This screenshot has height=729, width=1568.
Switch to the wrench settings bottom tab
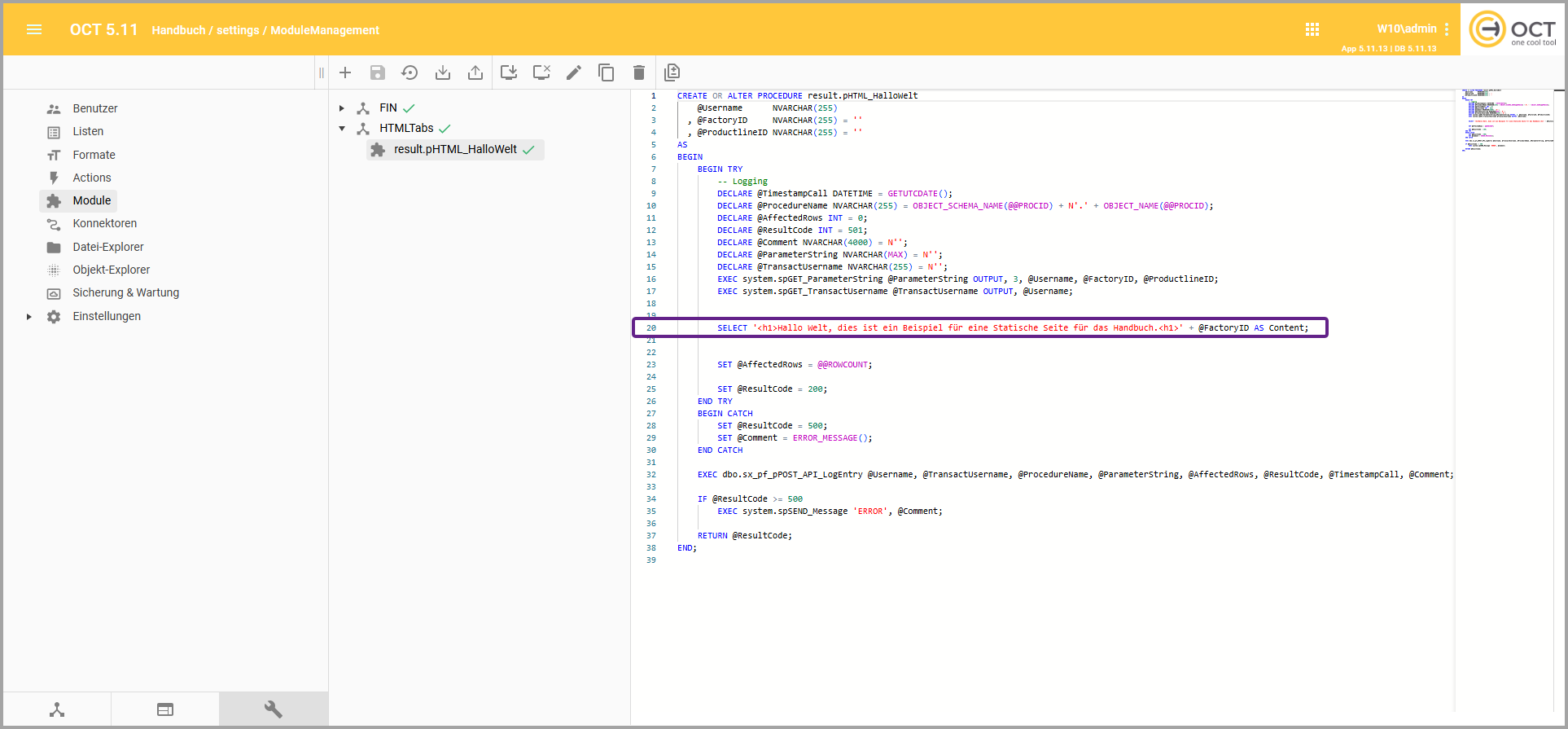[x=274, y=709]
